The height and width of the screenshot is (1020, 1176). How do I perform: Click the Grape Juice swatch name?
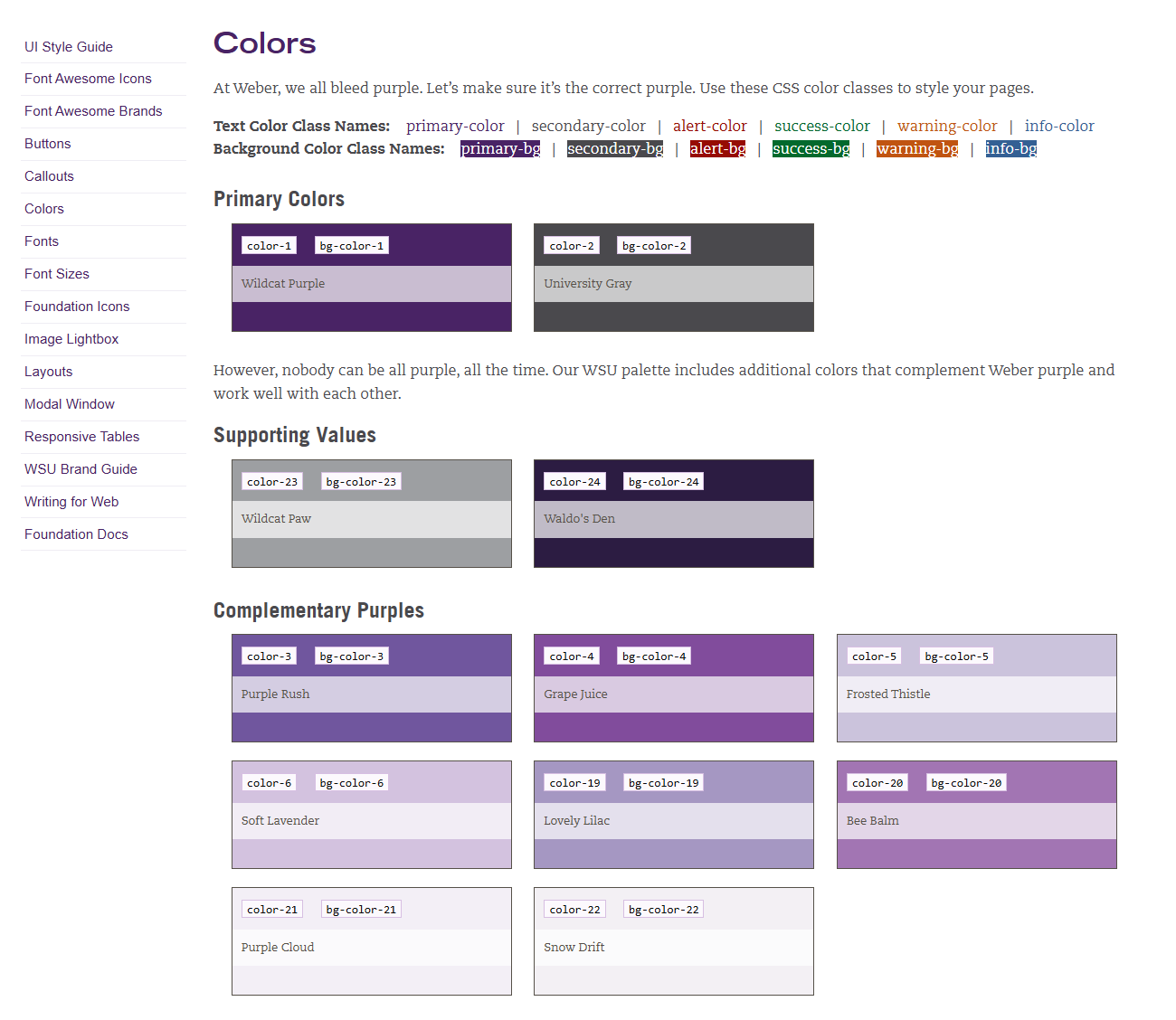[575, 694]
